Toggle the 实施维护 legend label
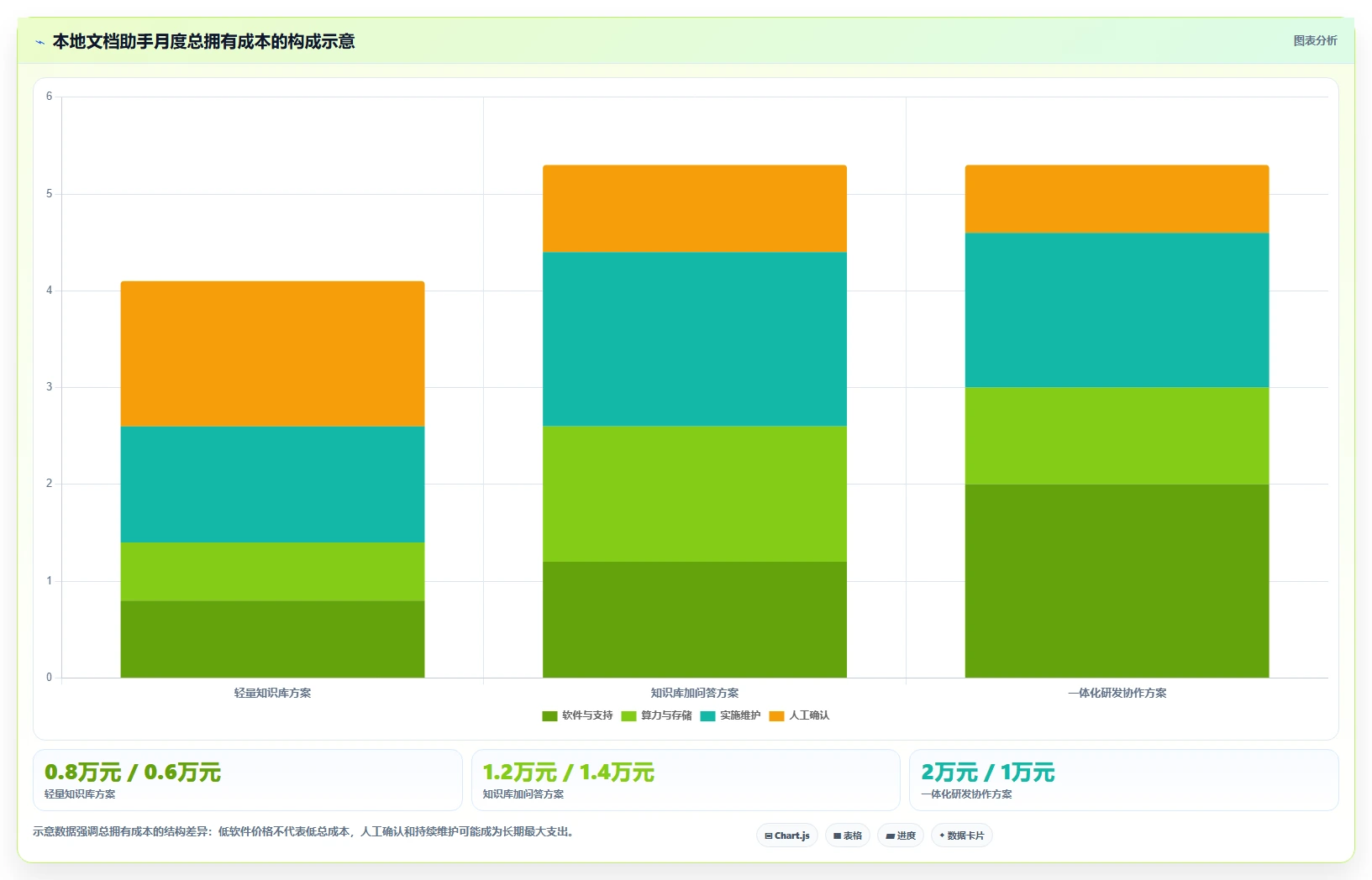The image size is (1372, 880). coord(740,715)
